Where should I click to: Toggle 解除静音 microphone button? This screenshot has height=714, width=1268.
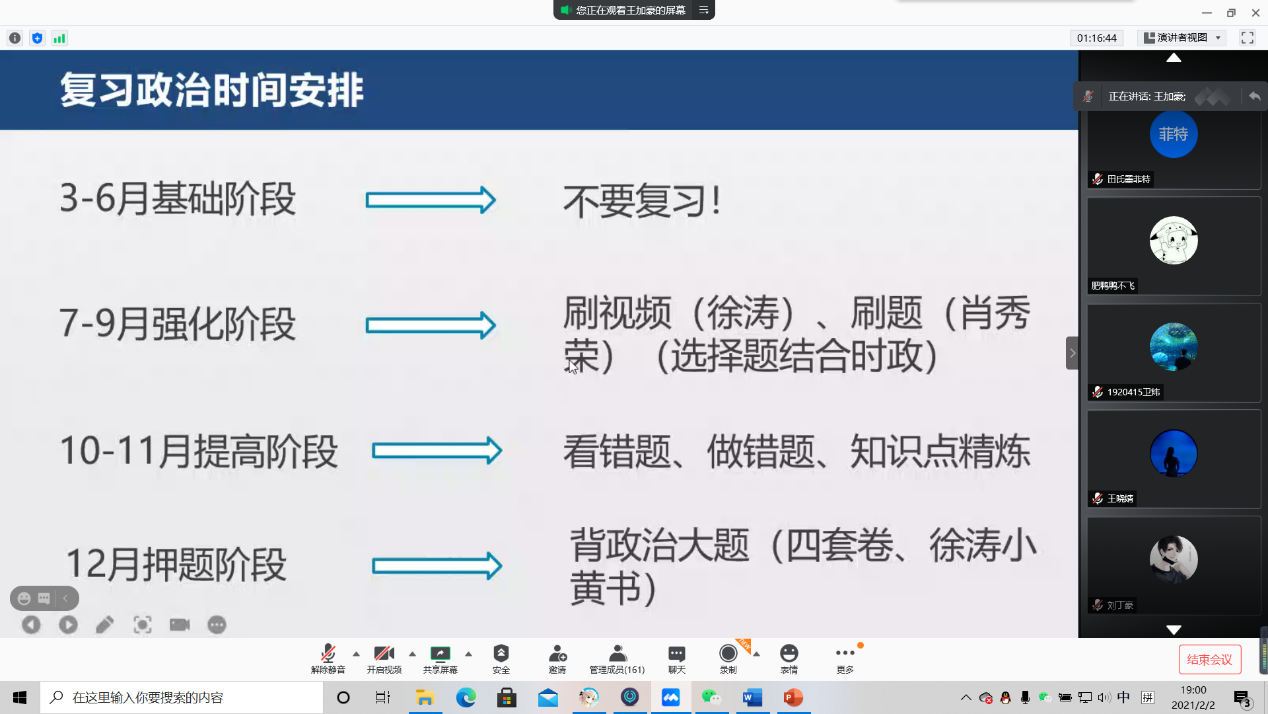click(x=328, y=654)
